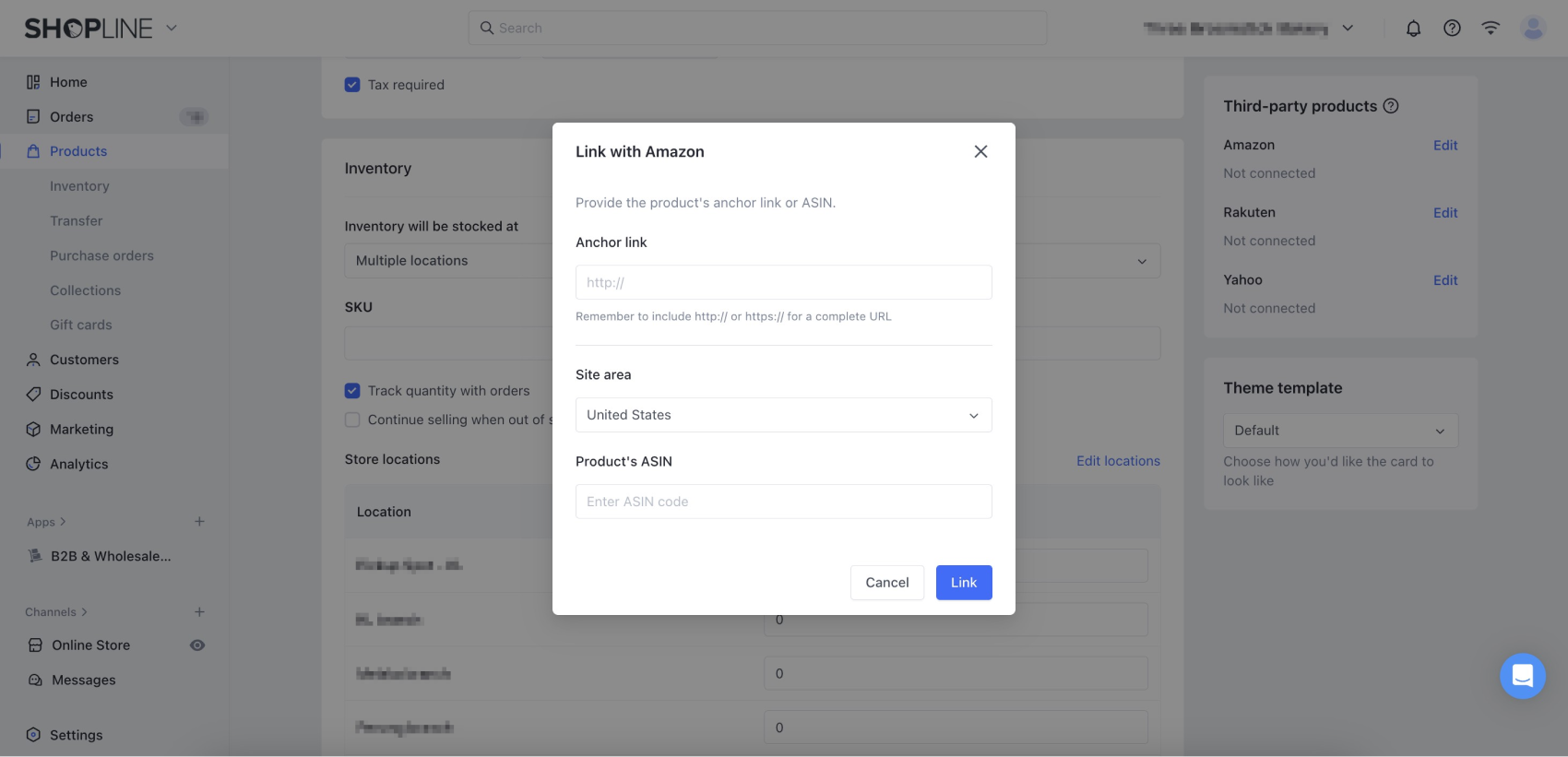The width and height of the screenshot is (1568, 757).
Task: Open the user avatar profile menu
Action: click(x=1533, y=29)
